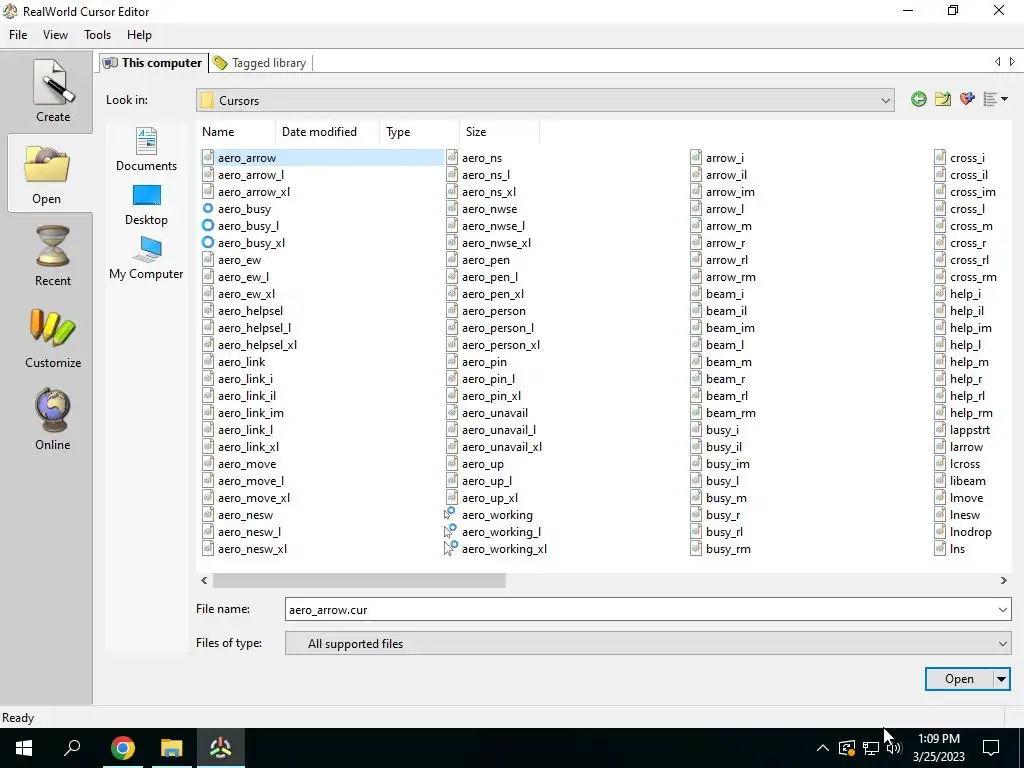Open File Explorer from taskbar
The width and height of the screenshot is (1024, 768).
(x=172, y=748)
